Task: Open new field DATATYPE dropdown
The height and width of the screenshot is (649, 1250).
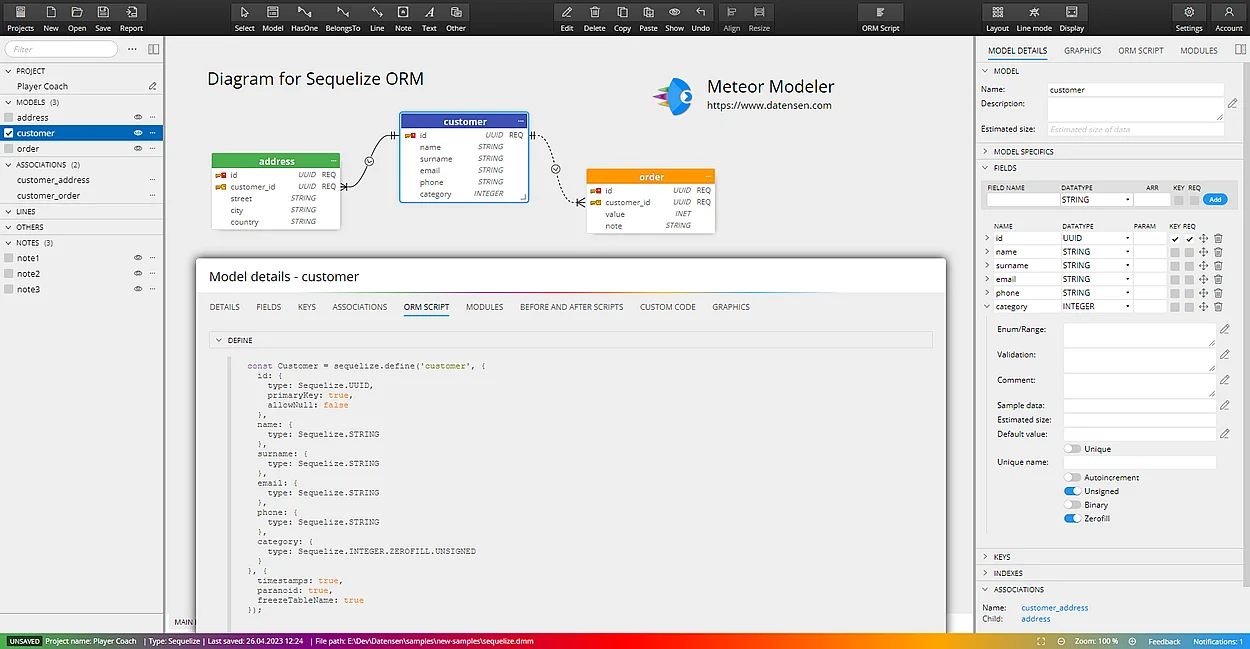Action: 1095,200
